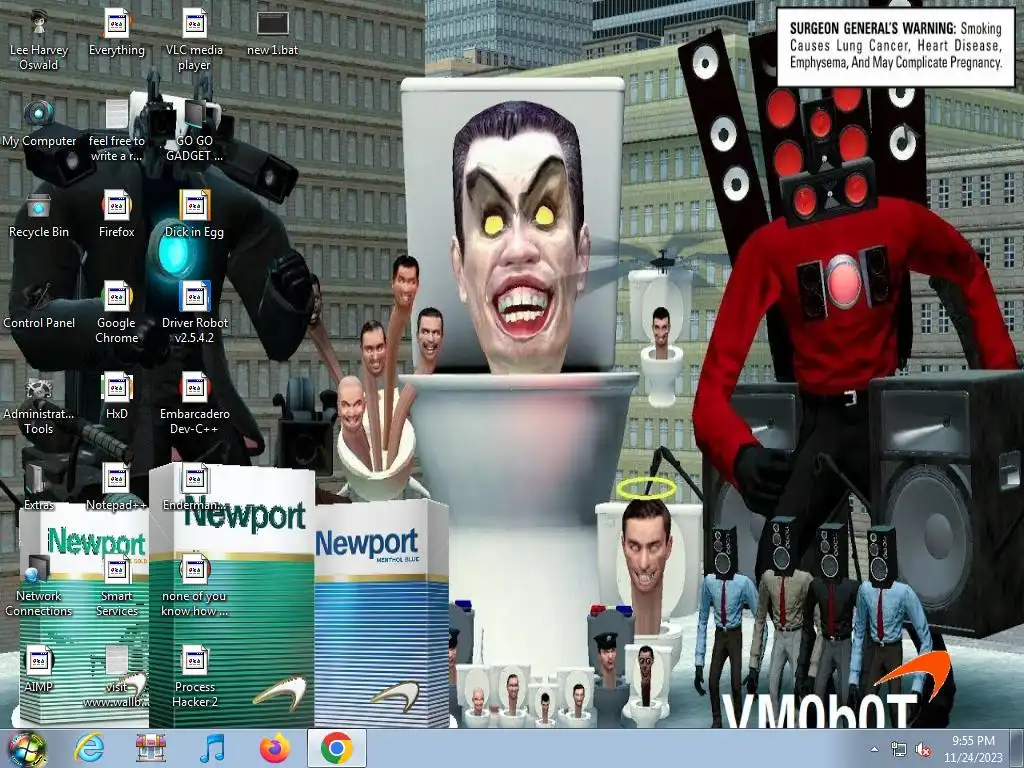Open the Lee Harvey Oswald desktop icon

(x=39, y=40)
